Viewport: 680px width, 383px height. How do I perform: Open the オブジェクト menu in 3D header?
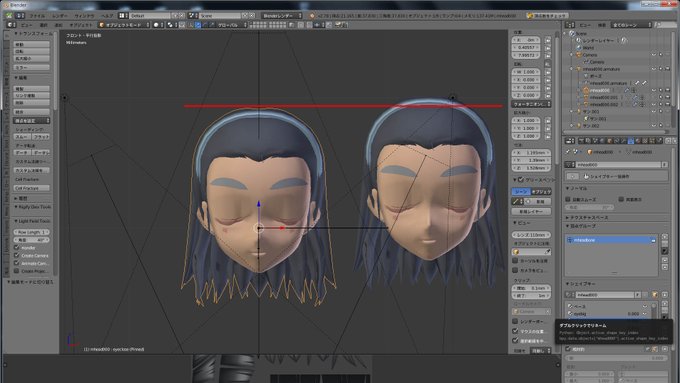pyautogui.click(x=81, y=25)
